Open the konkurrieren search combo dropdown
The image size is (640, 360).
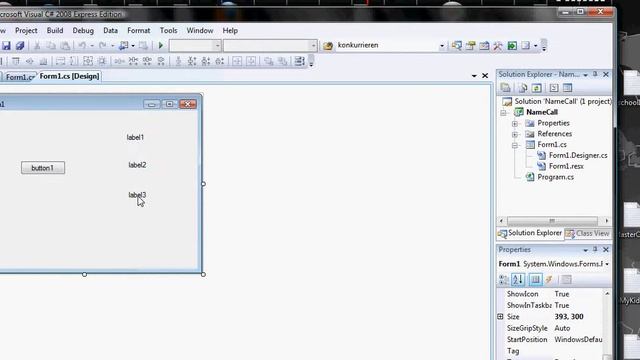(x=442, y=46)
